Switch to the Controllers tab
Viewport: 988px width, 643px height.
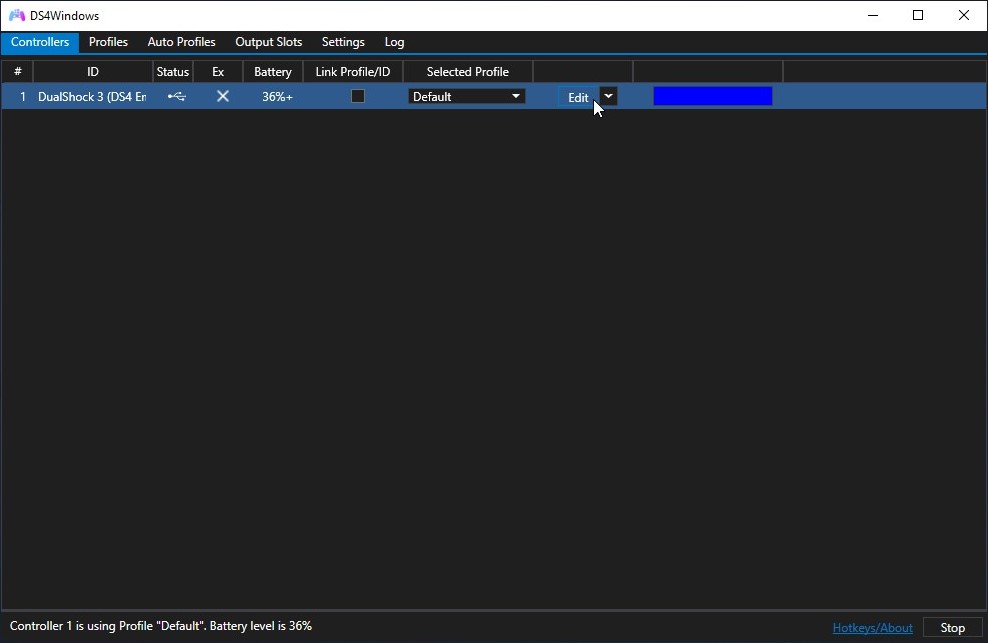[40, 42]
